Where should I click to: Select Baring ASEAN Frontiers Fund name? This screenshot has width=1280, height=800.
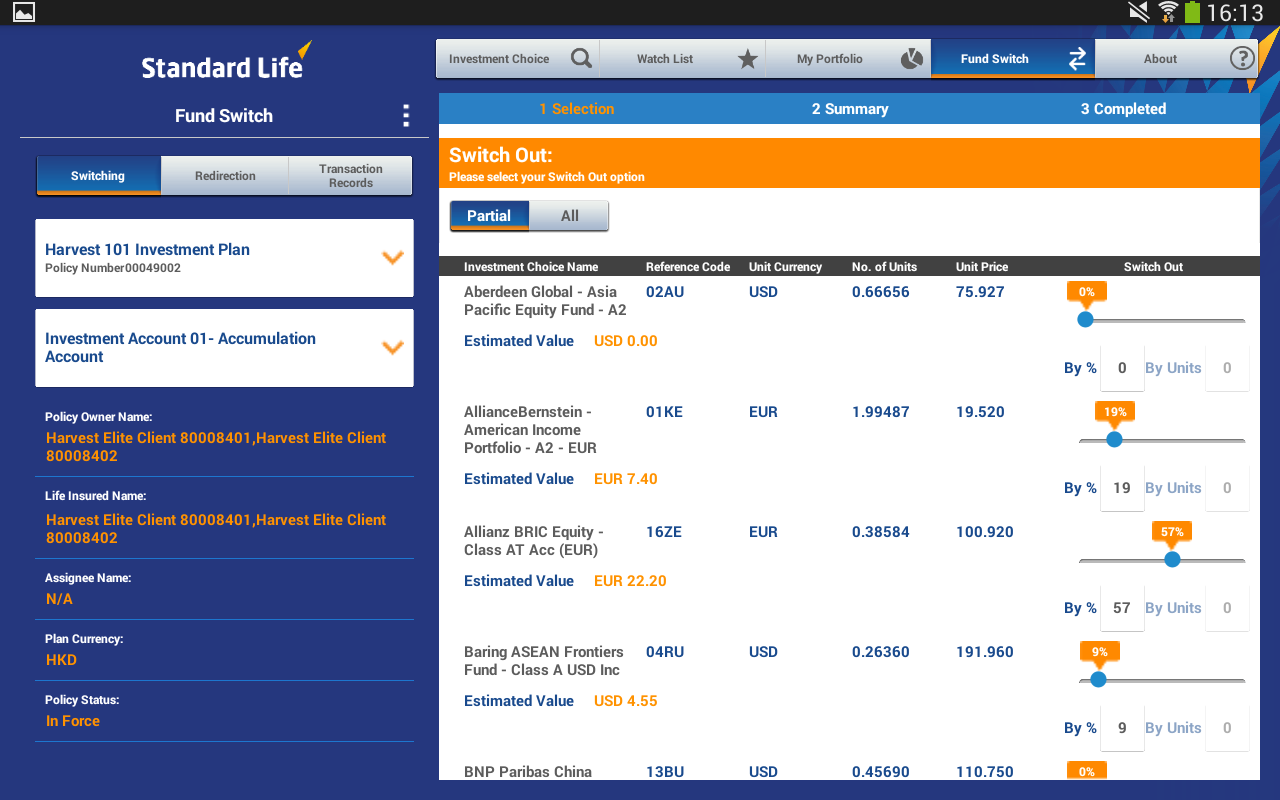click(x=543, y=661)
